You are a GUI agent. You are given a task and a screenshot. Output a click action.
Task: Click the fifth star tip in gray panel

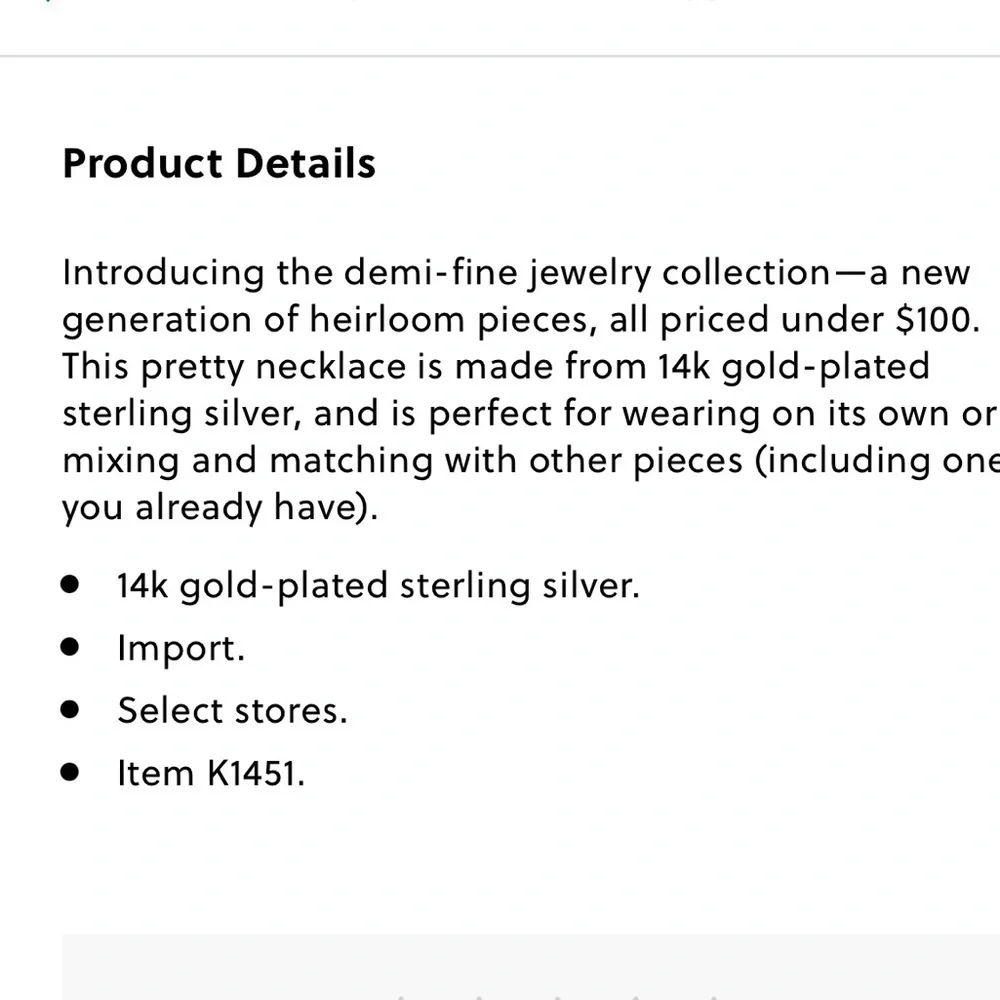[x=713, y=997]
